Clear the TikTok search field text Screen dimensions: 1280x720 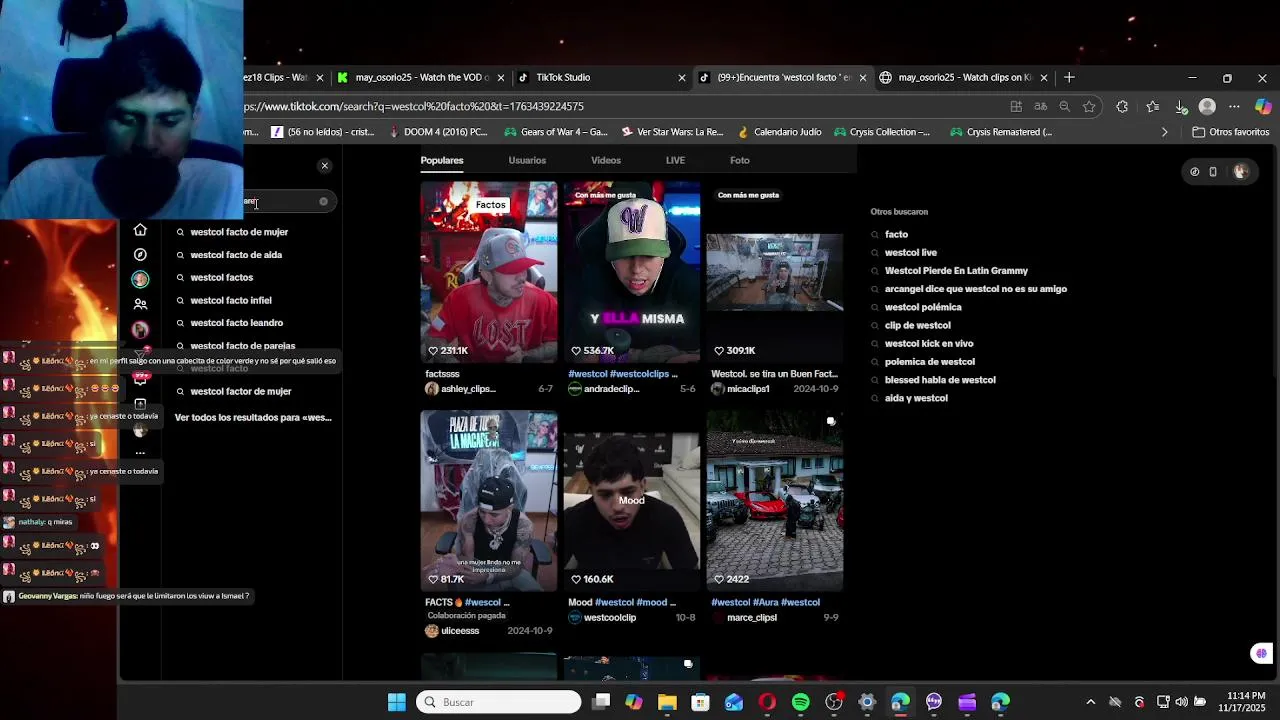click(323, 202)
